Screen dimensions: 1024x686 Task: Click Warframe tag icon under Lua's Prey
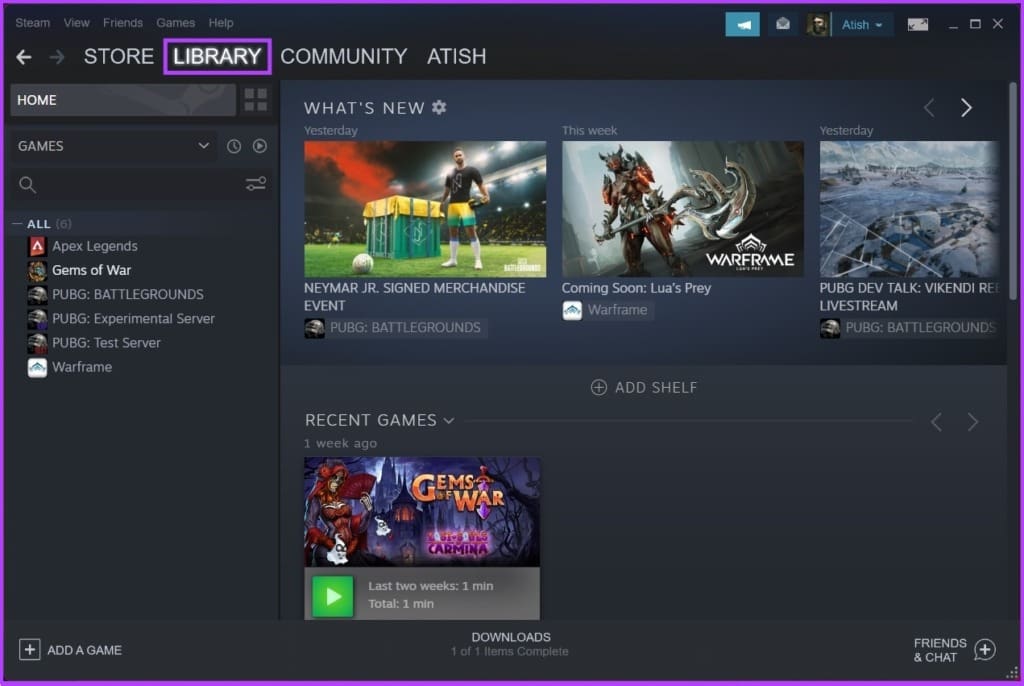pyautogui.click(x=572, y=310)
